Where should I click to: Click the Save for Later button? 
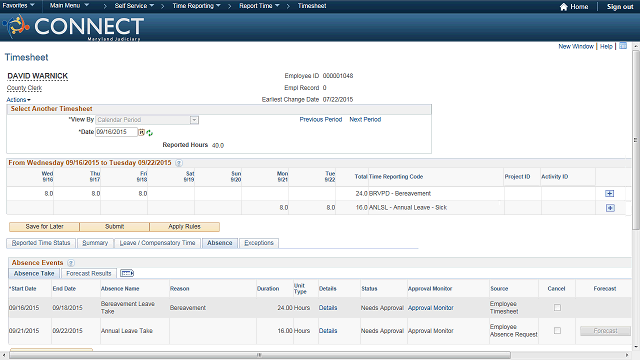tap(44, 227)
